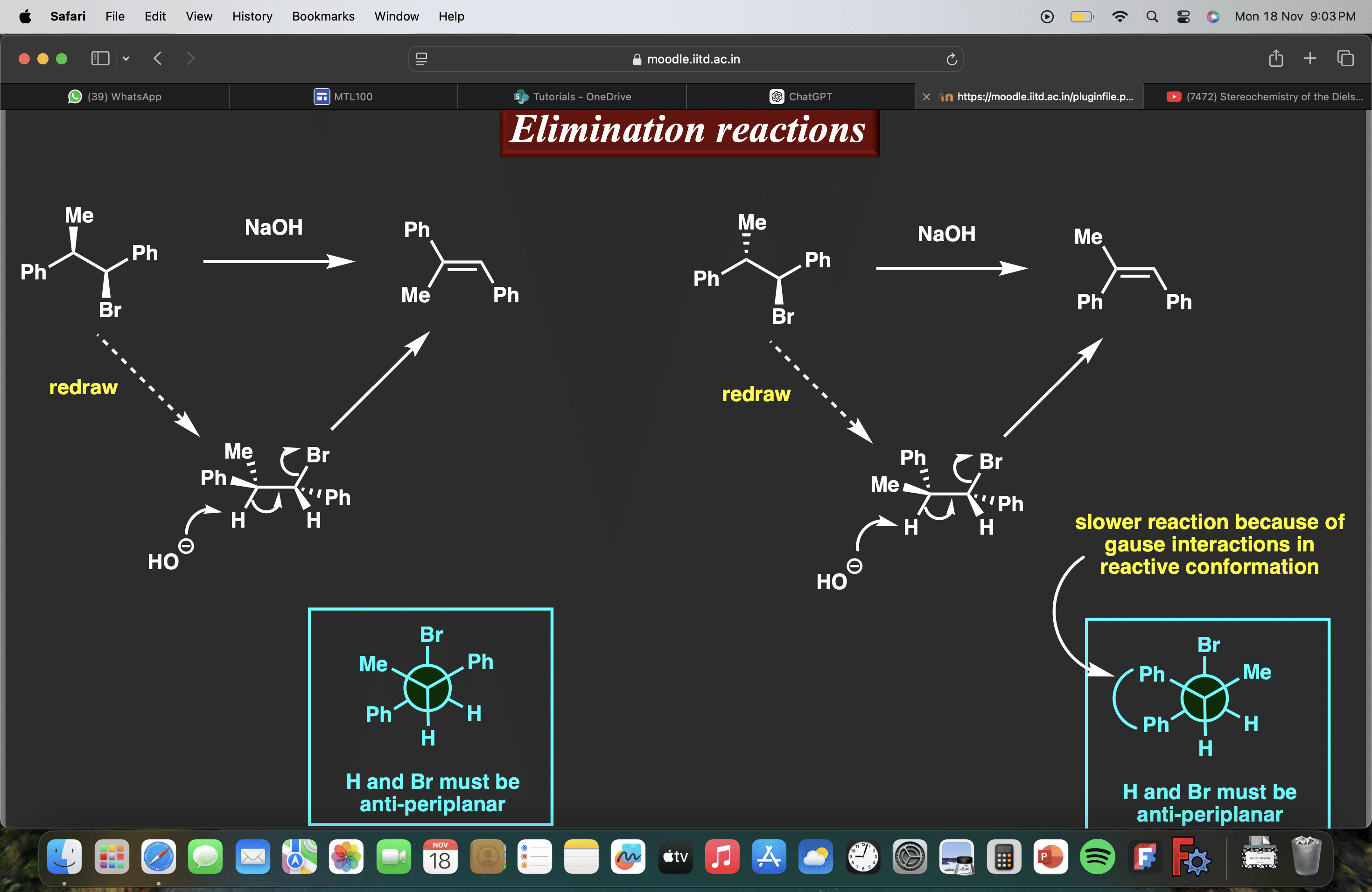Close the current moodle pluginfile tab
Image resolution: width=1372 pixels, height=892 pixels.
click(926, 97)
